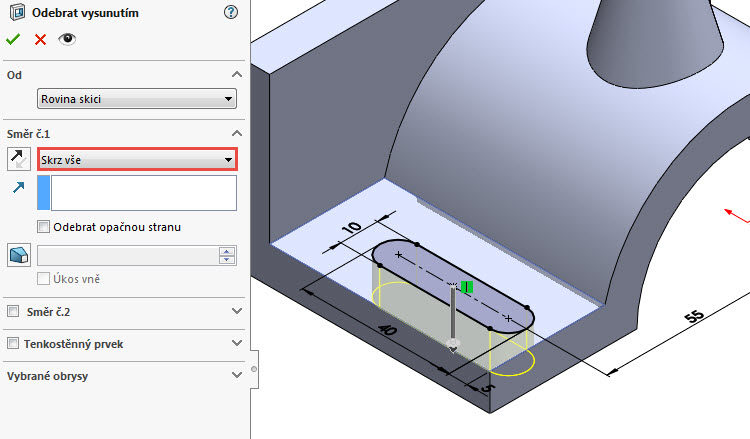Image resolution: width=750 pixels, height=439 pixels.
Task: Enable the Směr č.2 checkbox
Action: 13,311
